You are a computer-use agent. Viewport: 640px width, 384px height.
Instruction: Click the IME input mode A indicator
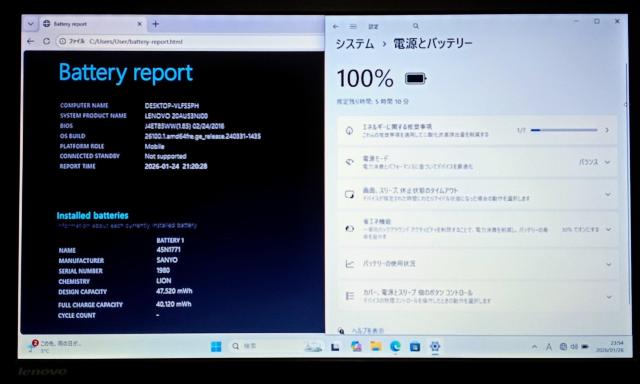pos(549,347)
